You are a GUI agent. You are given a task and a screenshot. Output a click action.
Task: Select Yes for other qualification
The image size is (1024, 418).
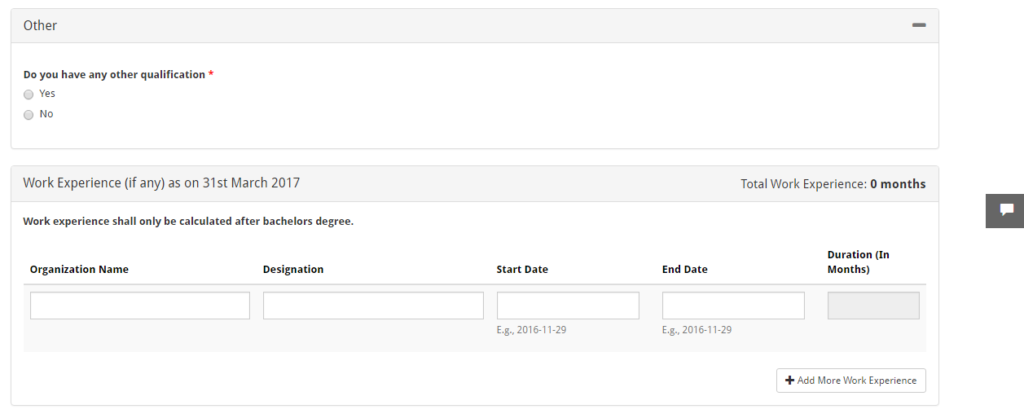coord(28,94)
